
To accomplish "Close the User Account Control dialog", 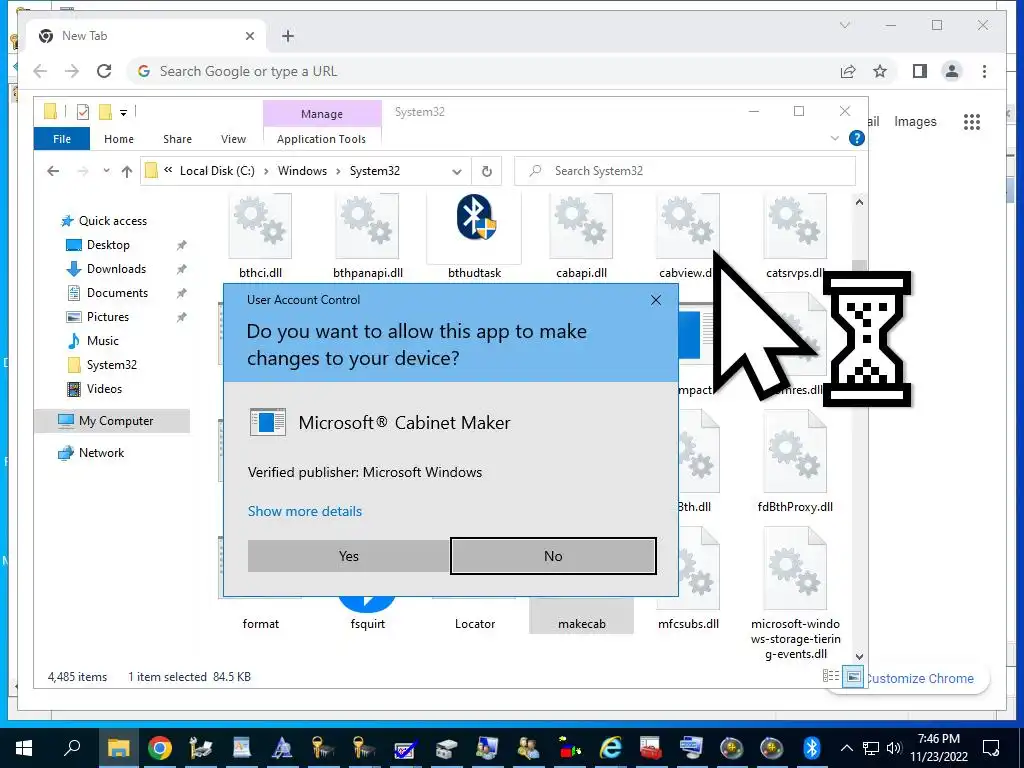I will [x=656, y=300].
